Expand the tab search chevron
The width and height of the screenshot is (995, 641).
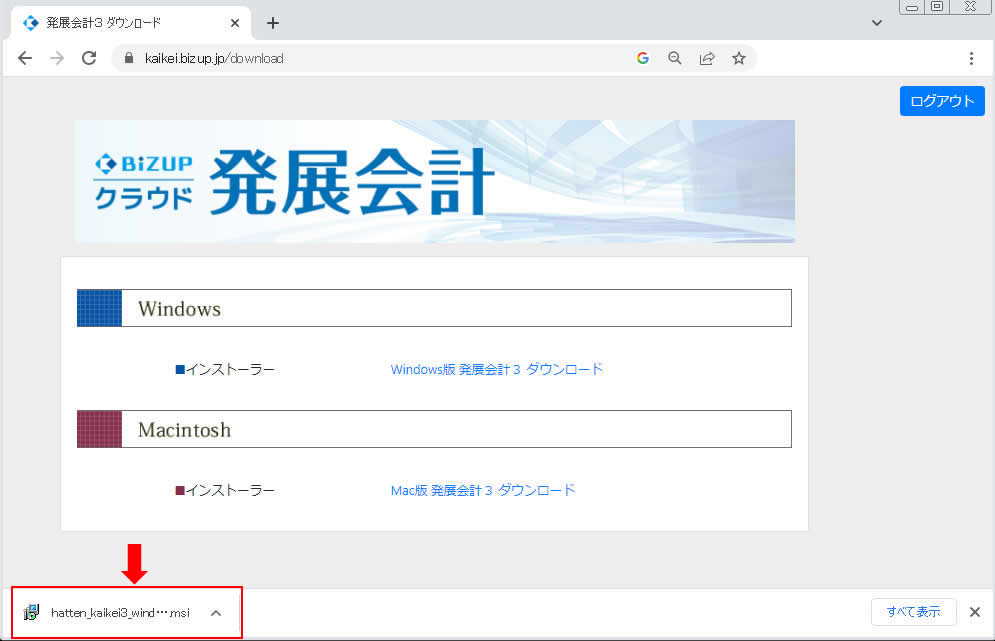877,23
